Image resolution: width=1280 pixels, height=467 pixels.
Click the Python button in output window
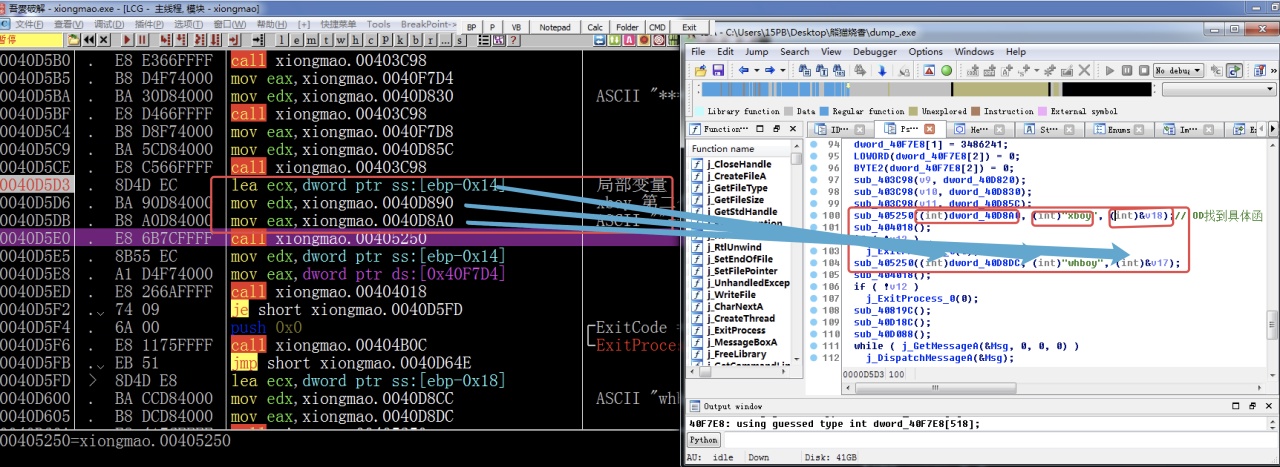coord(703,440)
